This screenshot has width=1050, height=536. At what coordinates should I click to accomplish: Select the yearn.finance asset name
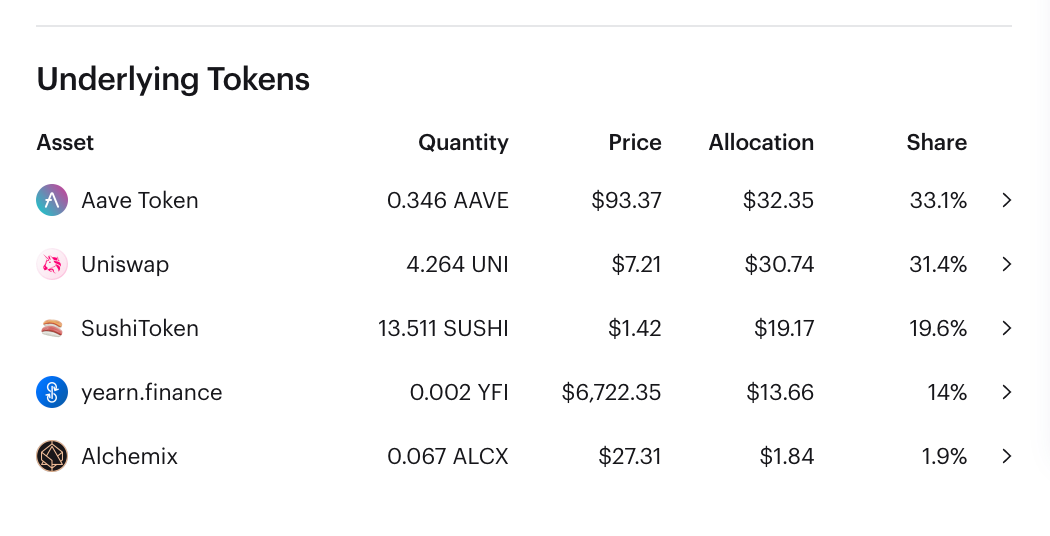coord(152,393)
